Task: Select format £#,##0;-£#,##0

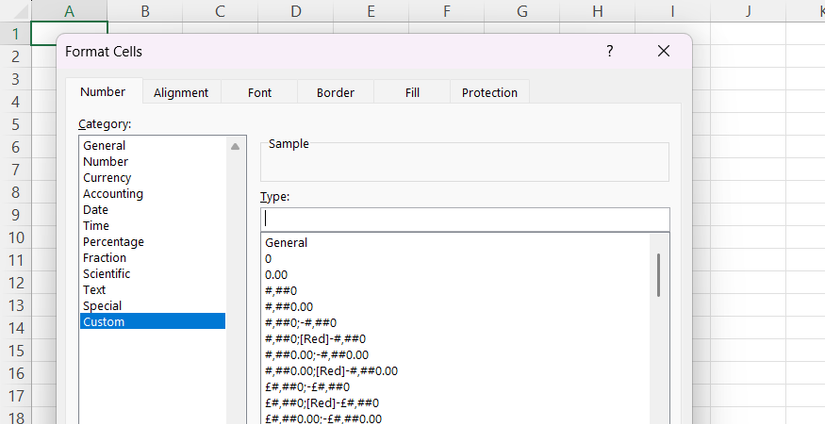Action: (x=455, y=387)
